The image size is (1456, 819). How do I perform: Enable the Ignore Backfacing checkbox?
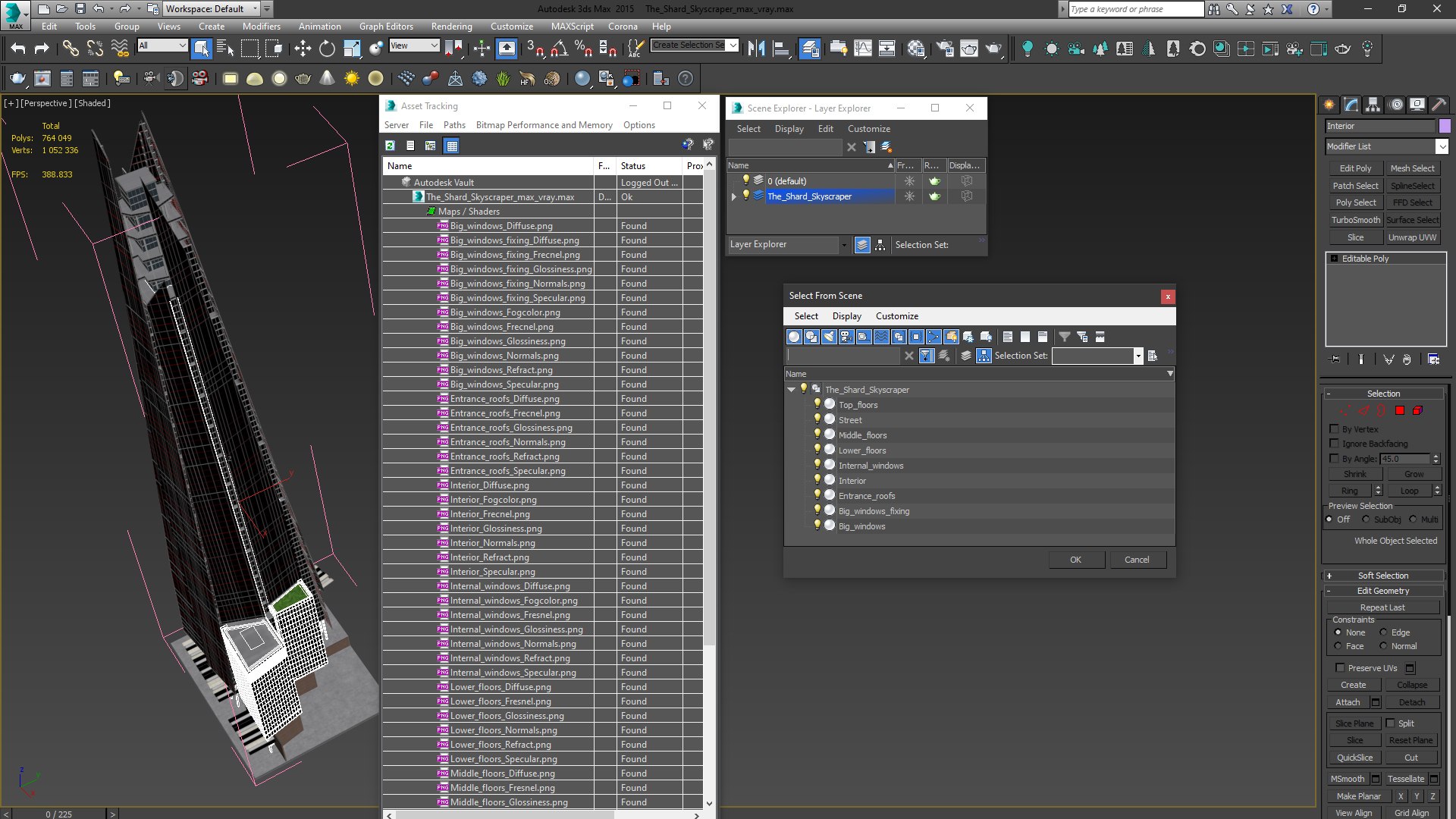tap(1335, 444)
